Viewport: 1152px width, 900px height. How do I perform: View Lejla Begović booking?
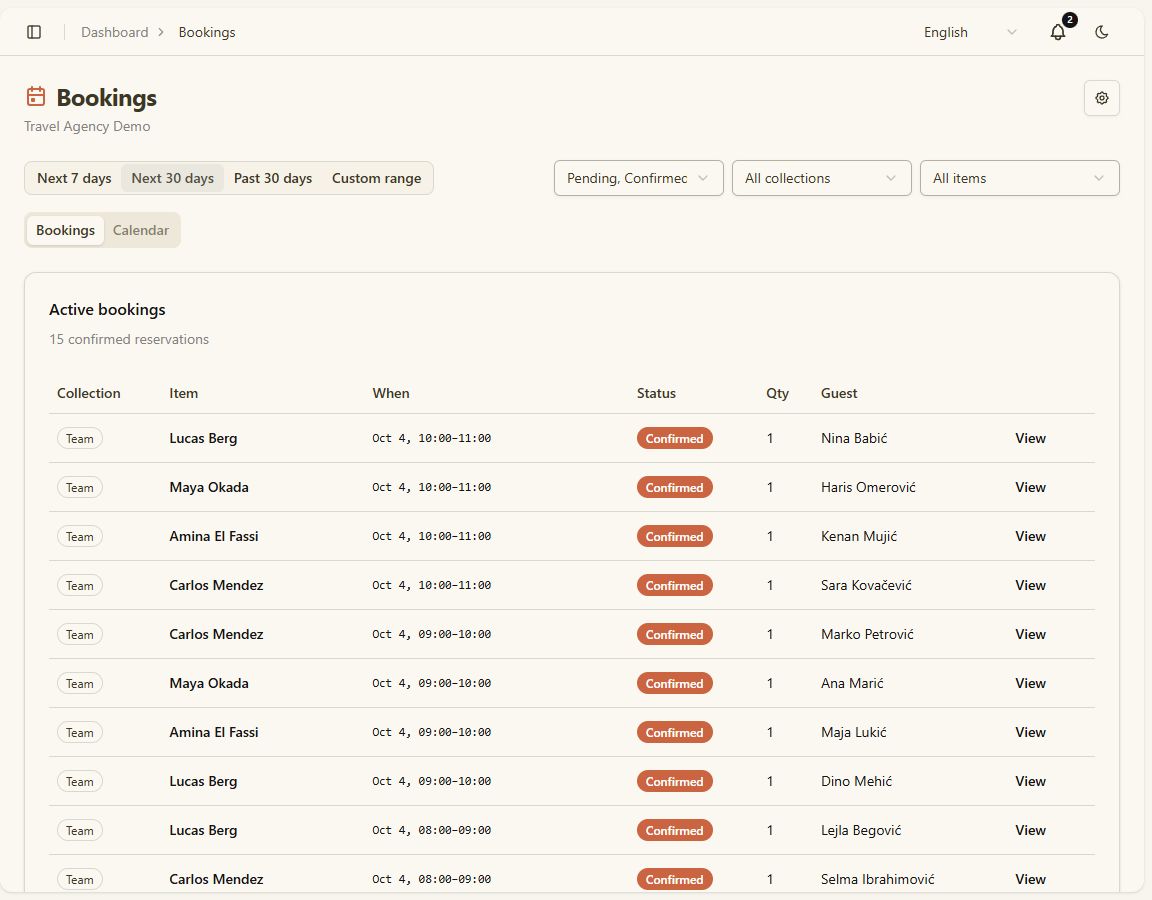point(1030,830)
